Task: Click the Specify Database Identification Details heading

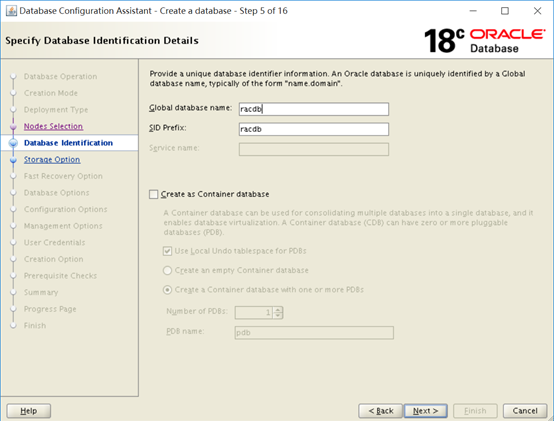Action: [102, 41]
